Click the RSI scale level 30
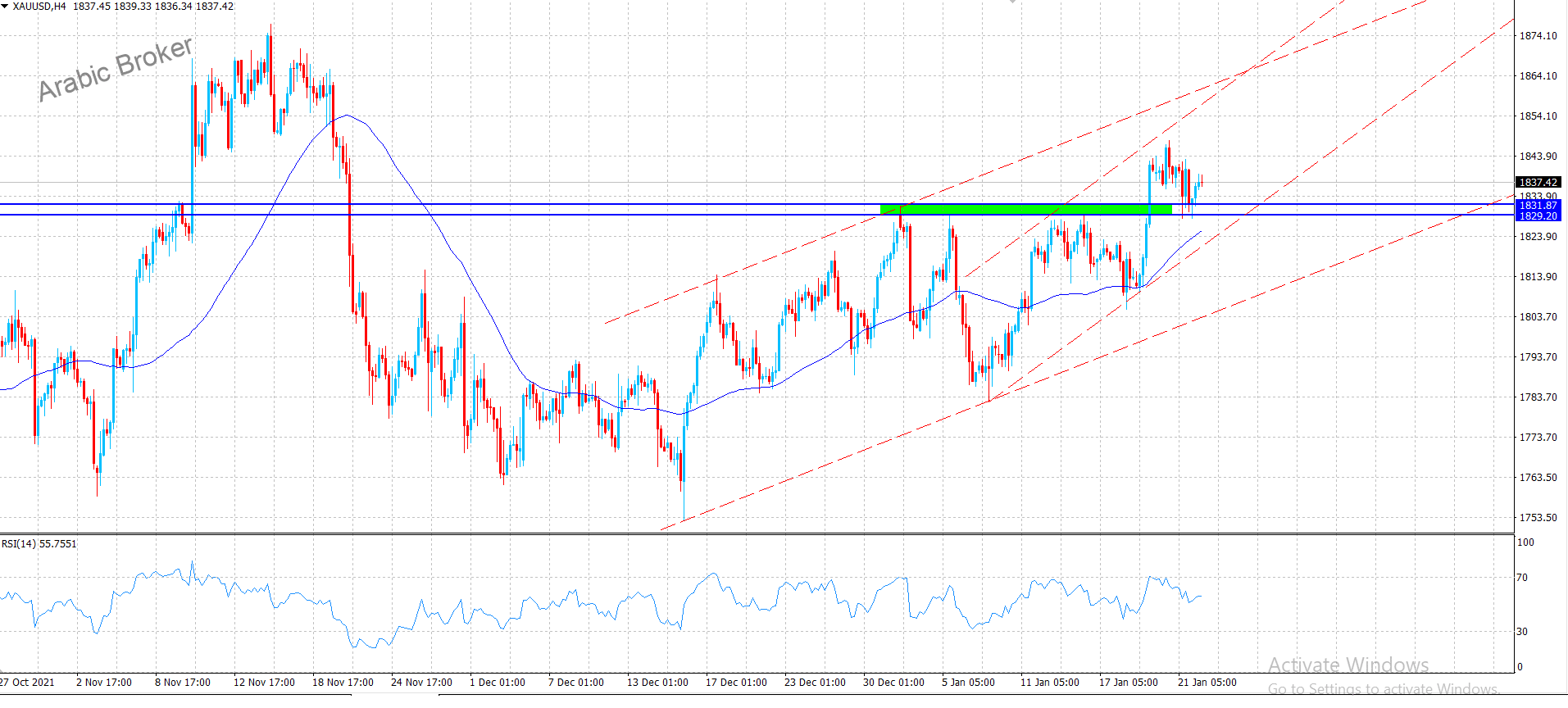 point(1522,632)
